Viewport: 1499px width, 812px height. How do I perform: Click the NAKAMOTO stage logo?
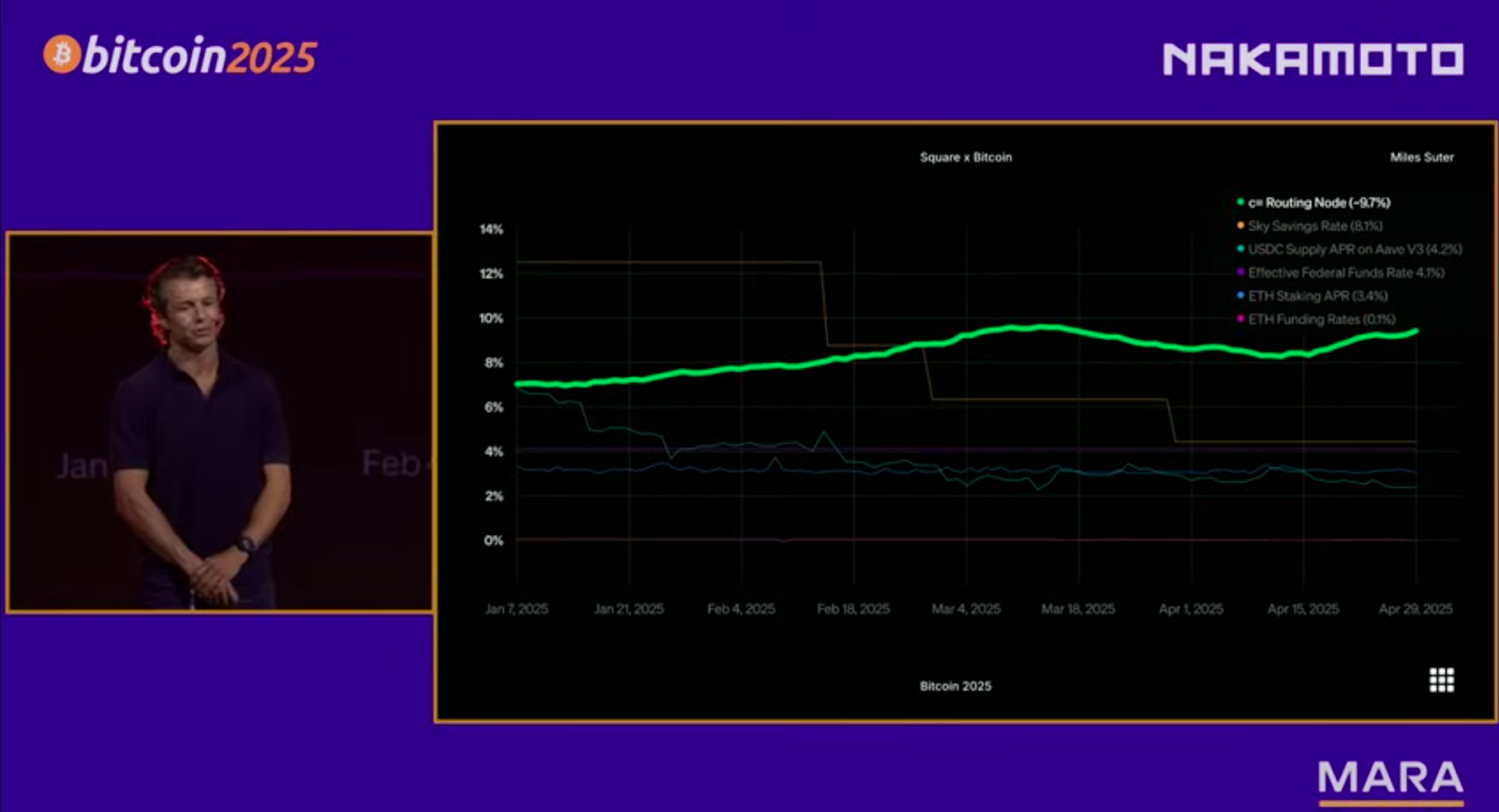(1313, 60)
